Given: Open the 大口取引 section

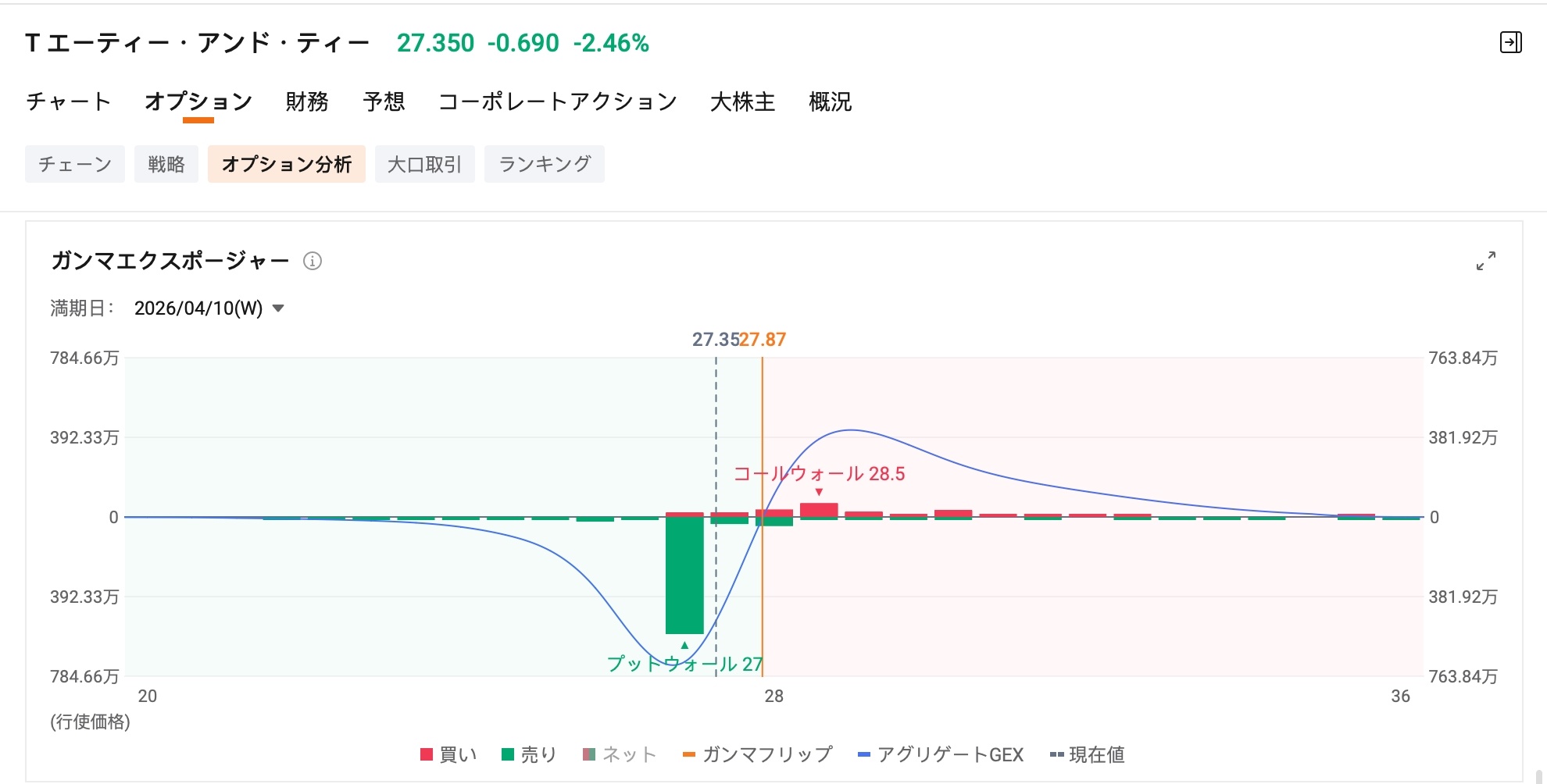Looking at the screenshot, I should [425, 164].
